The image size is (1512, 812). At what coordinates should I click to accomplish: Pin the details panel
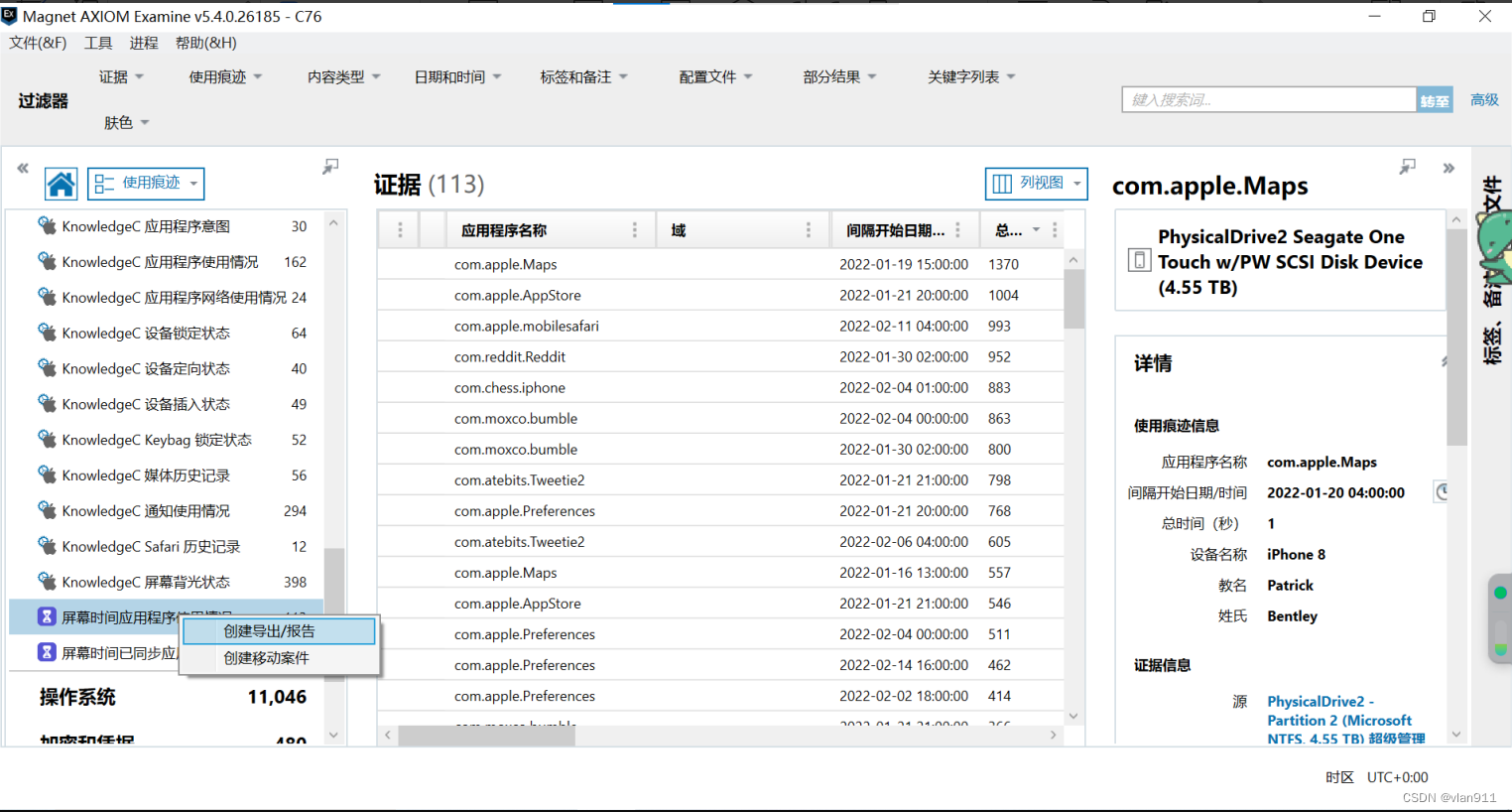(1407, 167)
